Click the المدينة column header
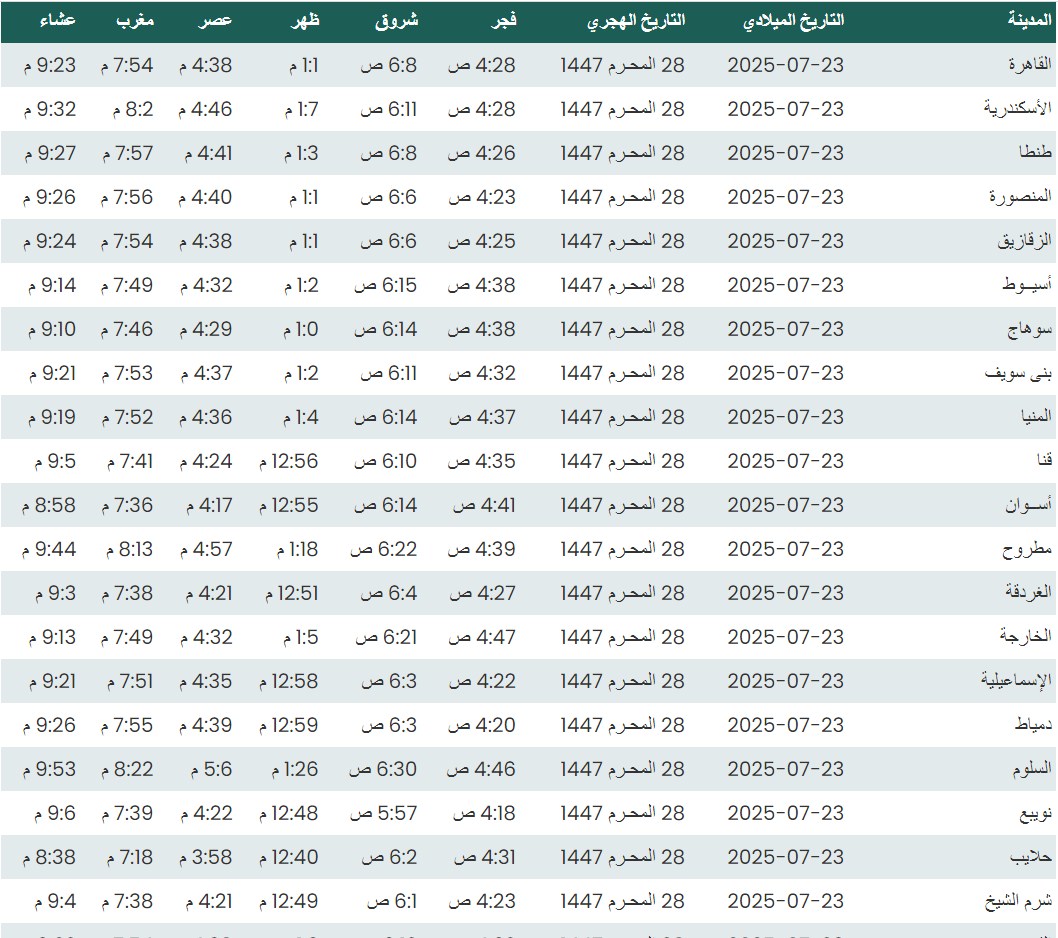Viewport: 1058px width, 938px height. pyautogui.click(x=1029, y=21)
